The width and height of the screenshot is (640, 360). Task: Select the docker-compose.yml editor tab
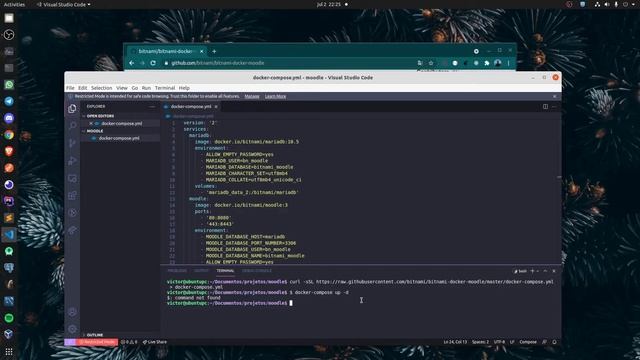pyautogui.click(x=191, y=107)
